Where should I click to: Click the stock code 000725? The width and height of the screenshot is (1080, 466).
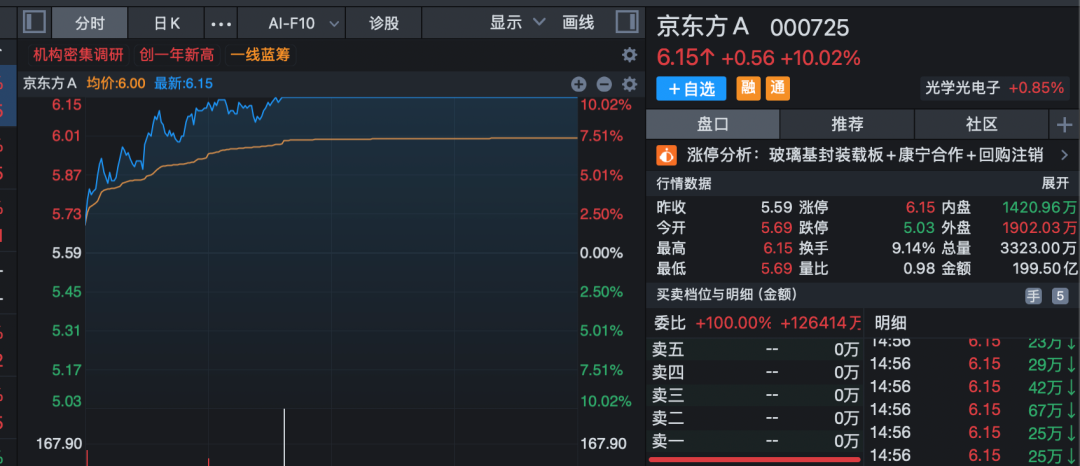click(809, 28)
